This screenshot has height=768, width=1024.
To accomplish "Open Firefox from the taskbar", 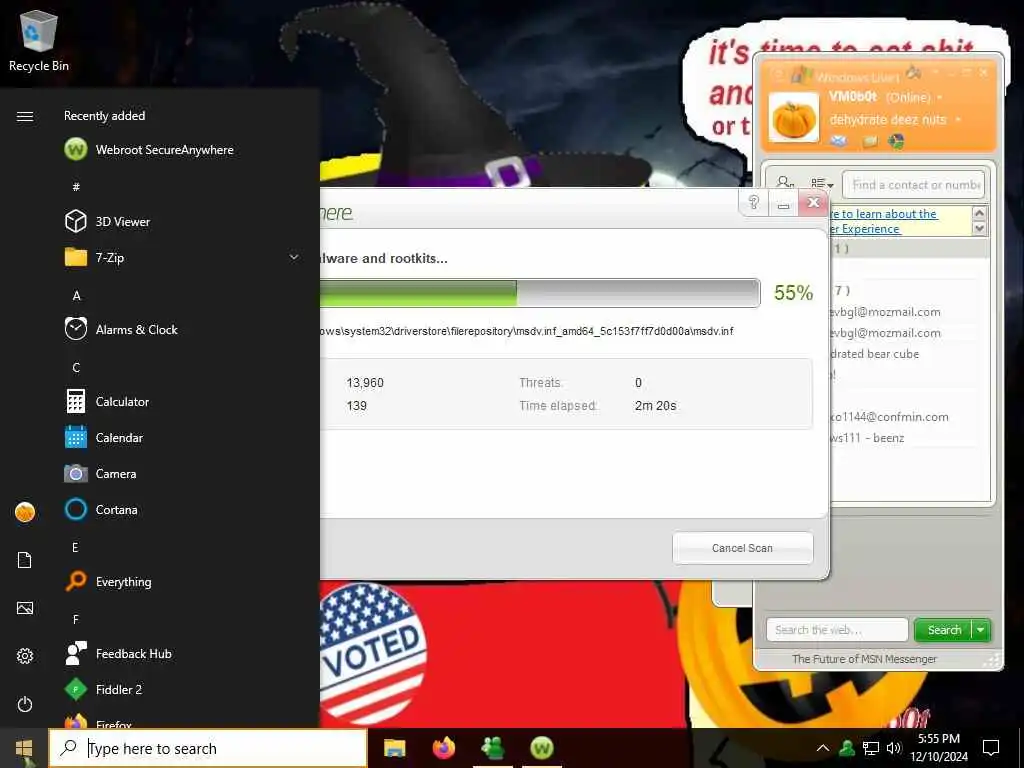I will [x=443, y=748].
